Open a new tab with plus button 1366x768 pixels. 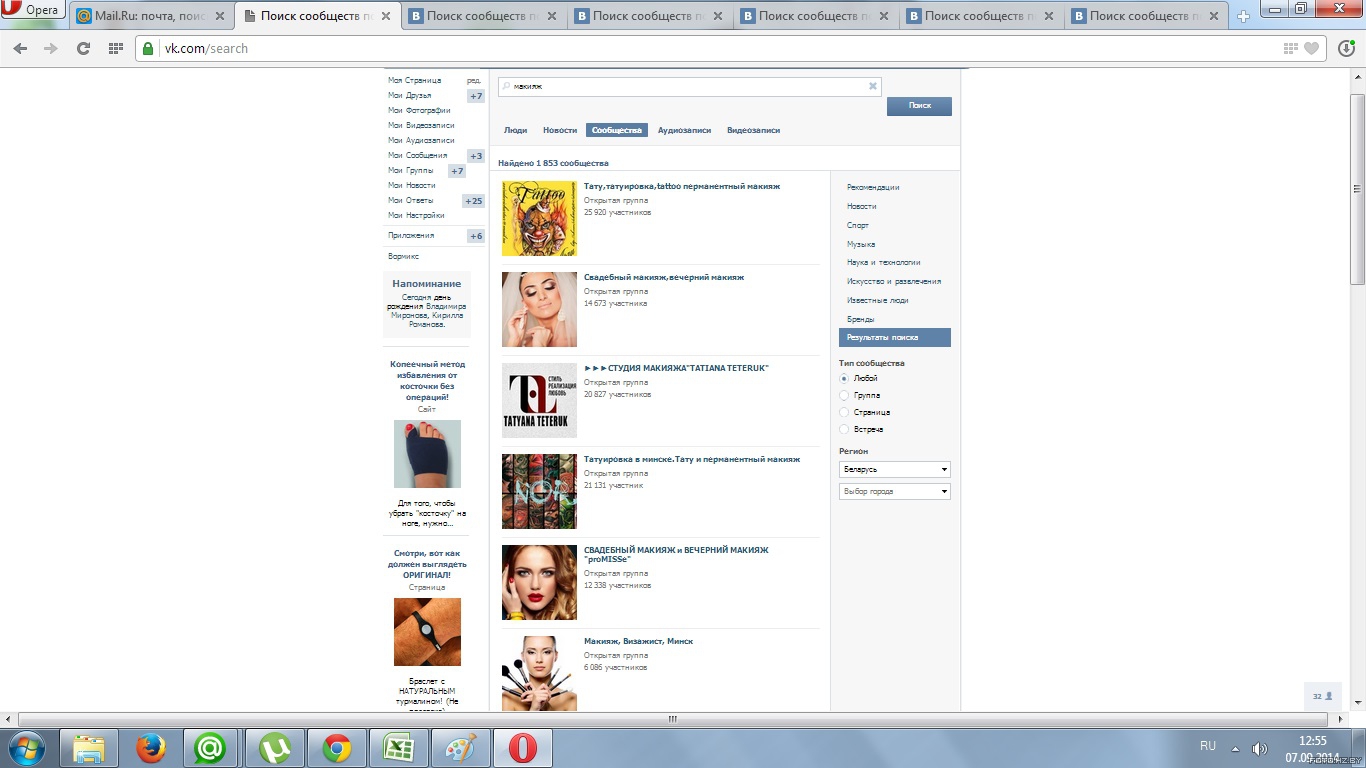[1244, 16]
